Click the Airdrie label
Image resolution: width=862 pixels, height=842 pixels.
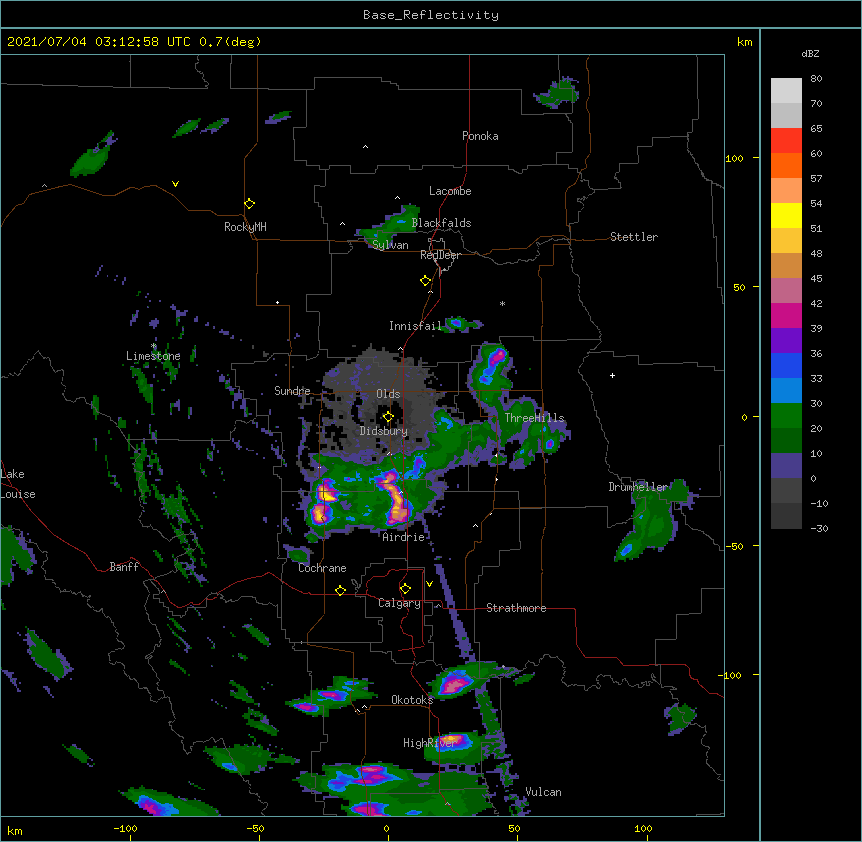pyautogui.click(x=403, y=537)
